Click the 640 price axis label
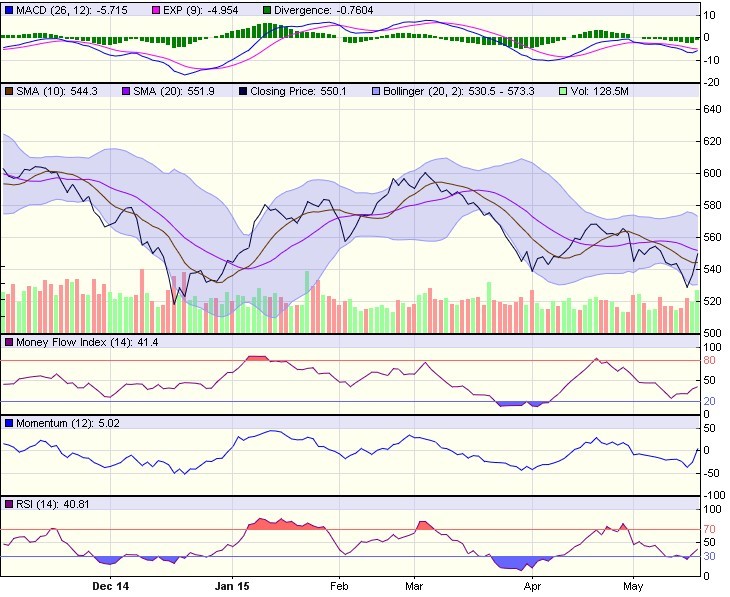This screenshot has width=730, height=597. pyautogui.click(x=712, y=110)
